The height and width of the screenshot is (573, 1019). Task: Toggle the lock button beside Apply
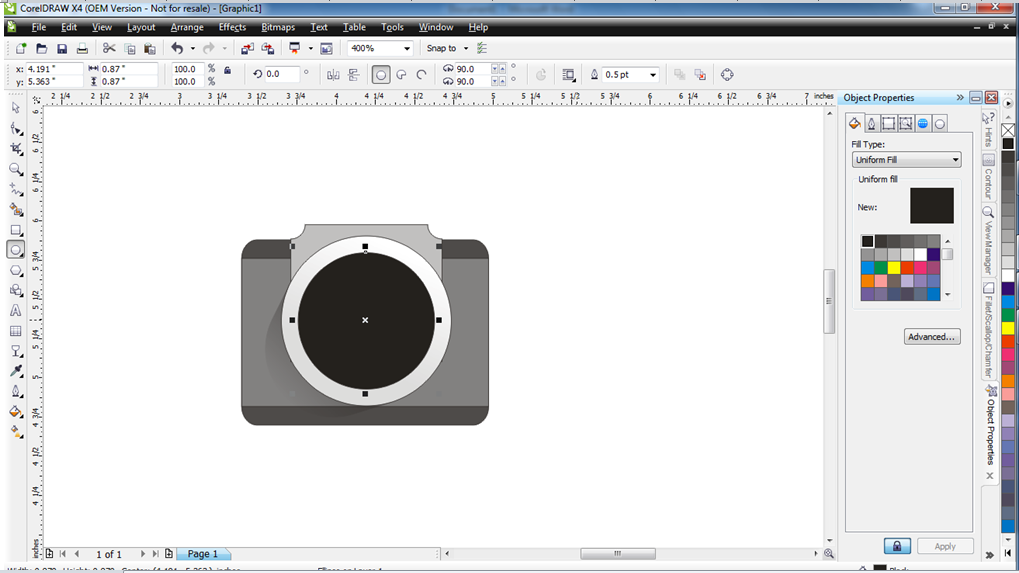897,546
